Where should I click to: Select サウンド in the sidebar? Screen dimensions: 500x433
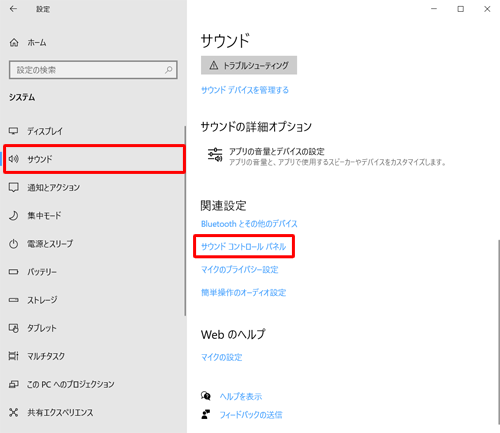click(94, 159)
